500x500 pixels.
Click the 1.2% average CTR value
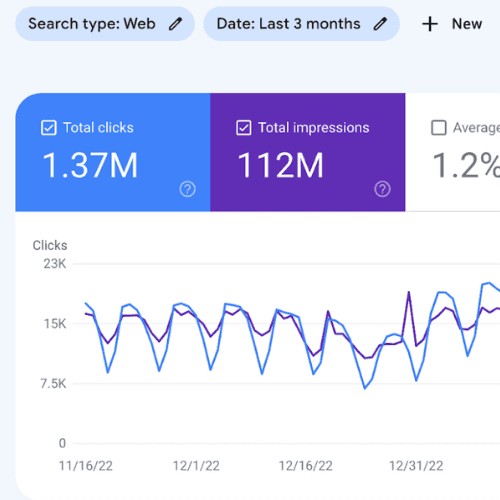coord(466,165)
